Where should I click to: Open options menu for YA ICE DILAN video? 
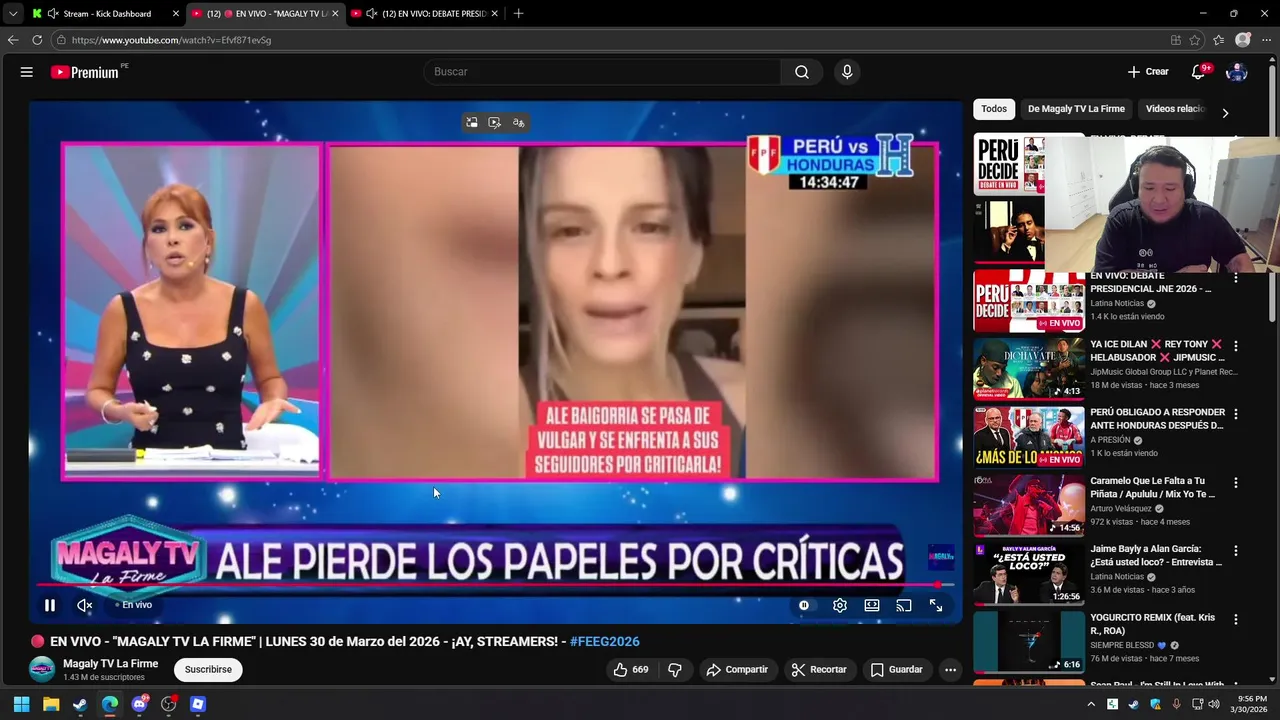click(1236, 346)
